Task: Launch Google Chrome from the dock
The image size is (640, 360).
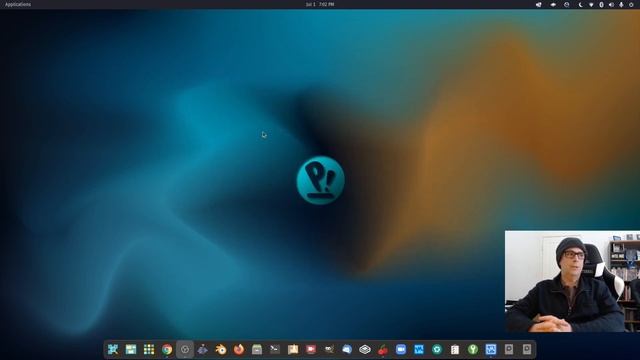Action: click(x=167, y=349)
